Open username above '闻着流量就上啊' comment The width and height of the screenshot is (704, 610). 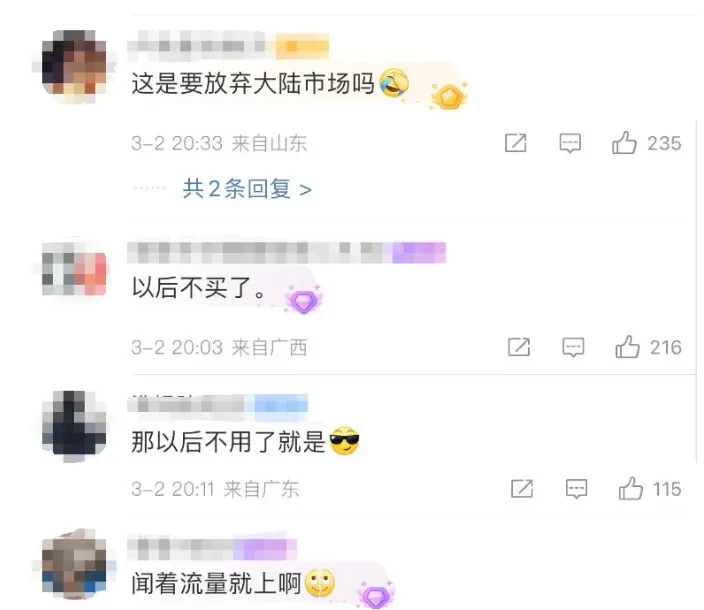tap(212, 549)
